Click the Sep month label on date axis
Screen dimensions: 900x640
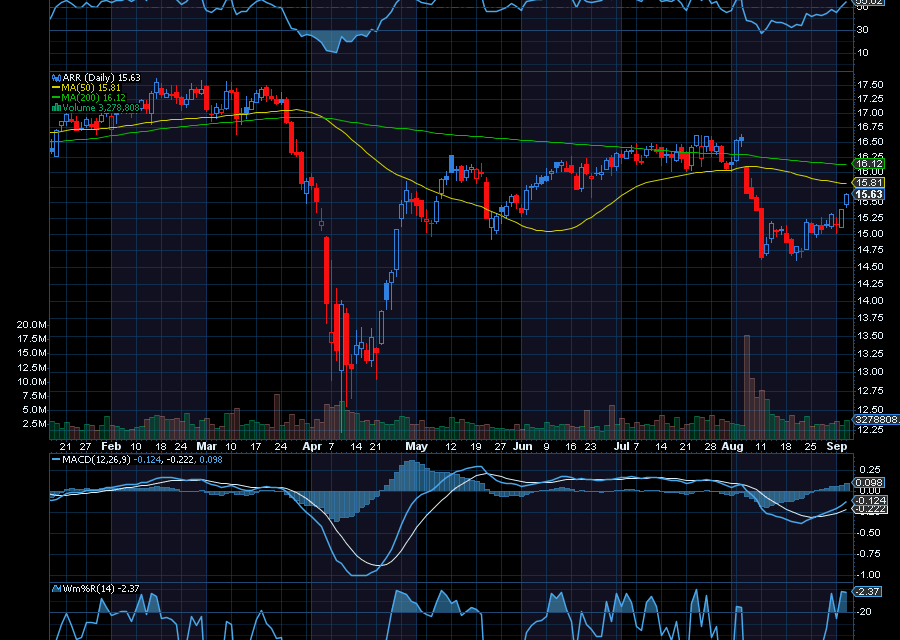(836, 446)
